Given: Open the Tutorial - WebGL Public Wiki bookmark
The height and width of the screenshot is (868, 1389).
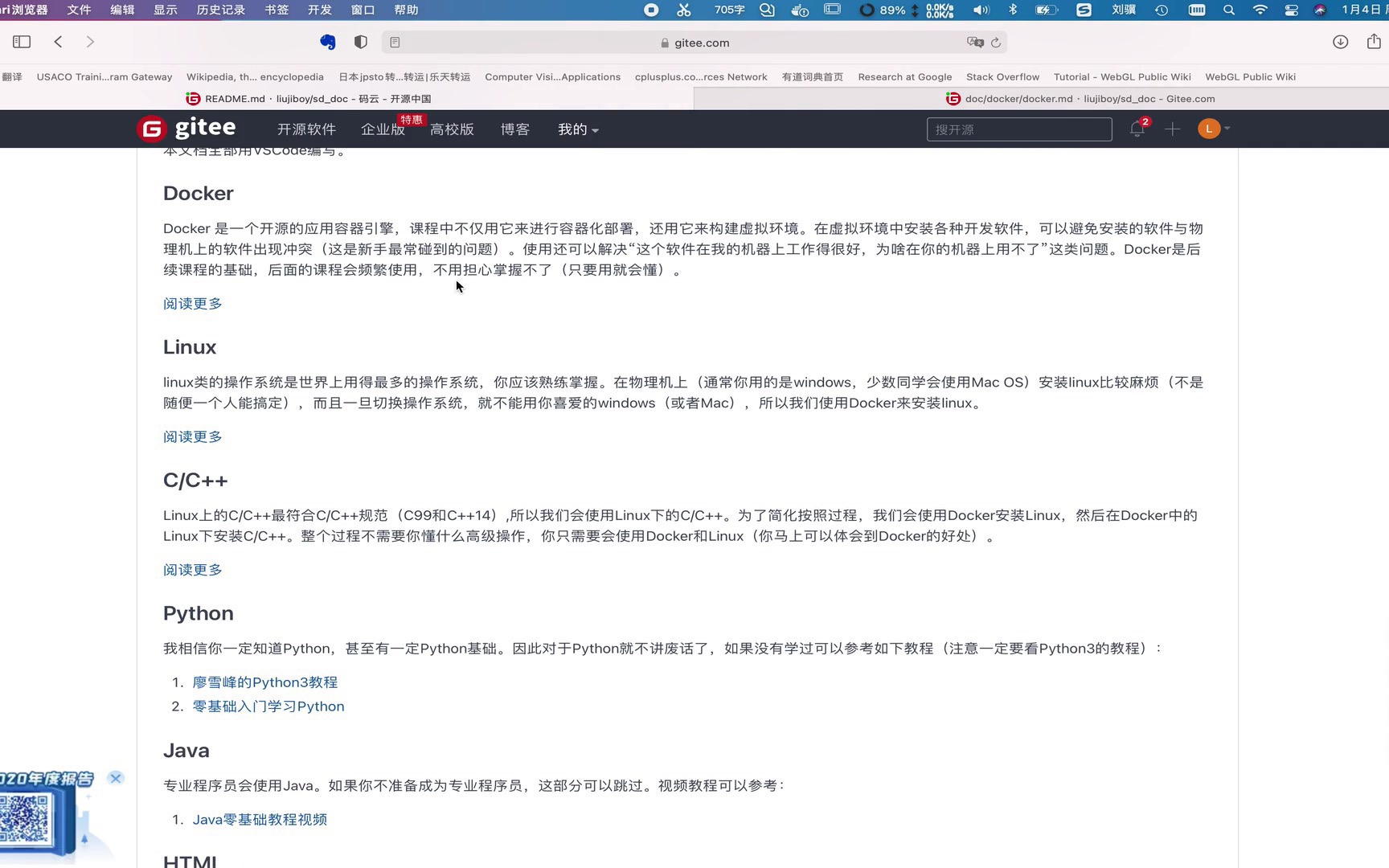Looking at the screenshot, I should click(x=1122, y=77).
